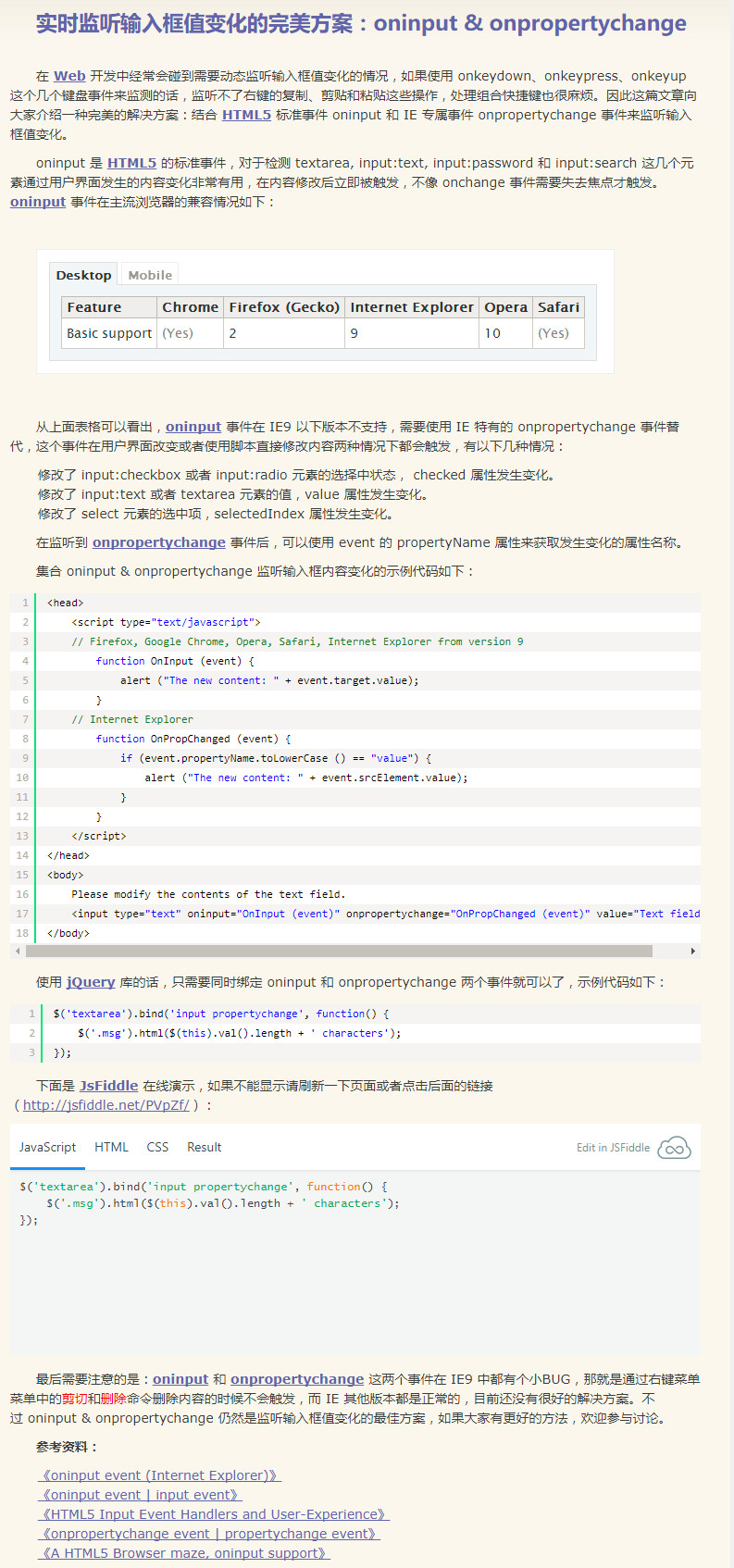Click '<script type="text/javascript">' code line
Screen dimensions: 734x1568
click(167, 622)
